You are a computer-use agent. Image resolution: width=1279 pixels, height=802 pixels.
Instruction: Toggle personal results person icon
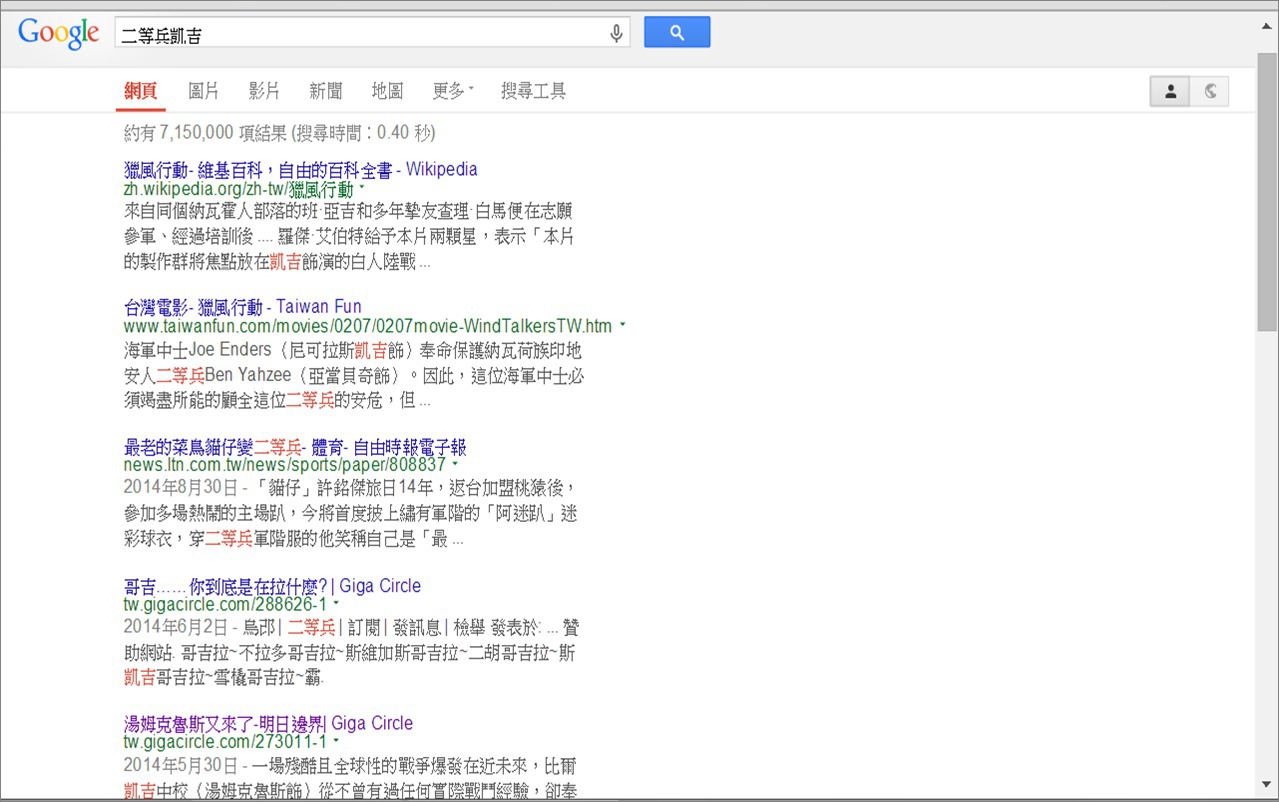[1170, 92]
